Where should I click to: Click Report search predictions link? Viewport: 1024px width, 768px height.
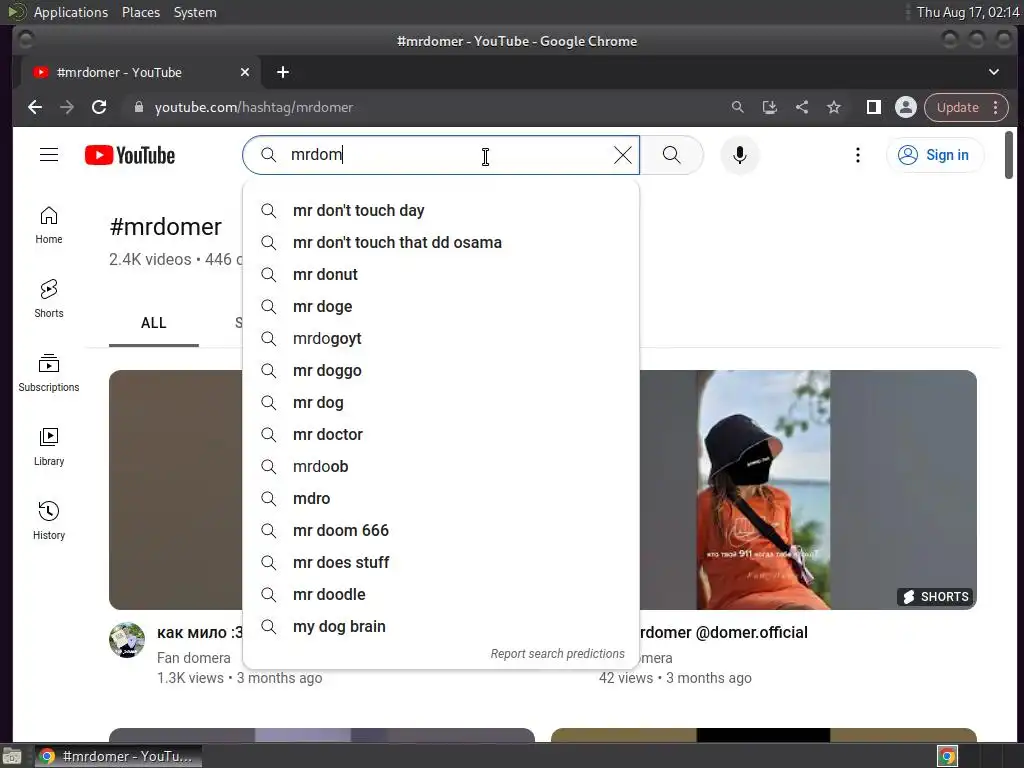click(x=557, y=654)
